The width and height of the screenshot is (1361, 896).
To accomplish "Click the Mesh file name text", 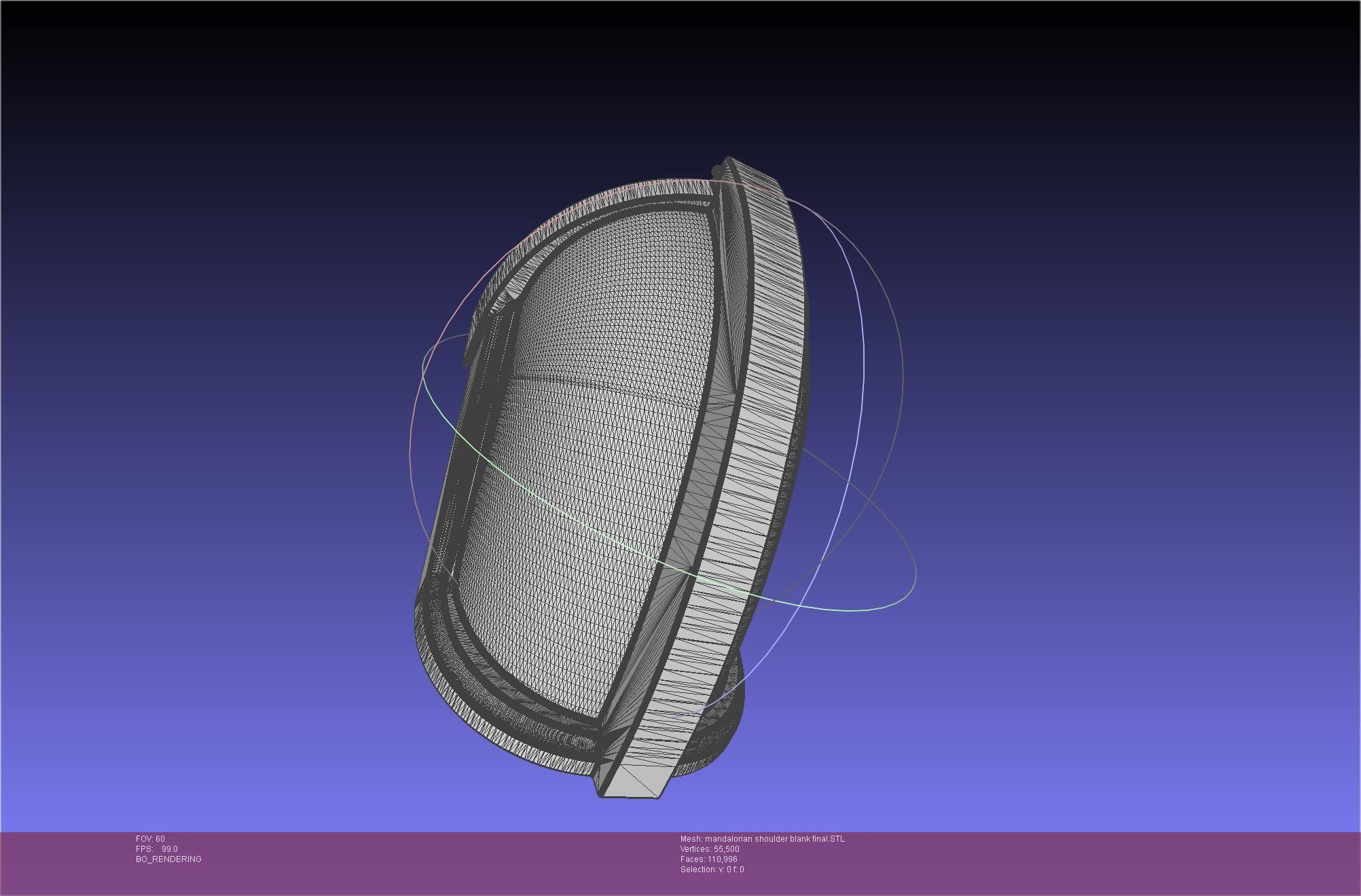I will (x=763, y=839).
